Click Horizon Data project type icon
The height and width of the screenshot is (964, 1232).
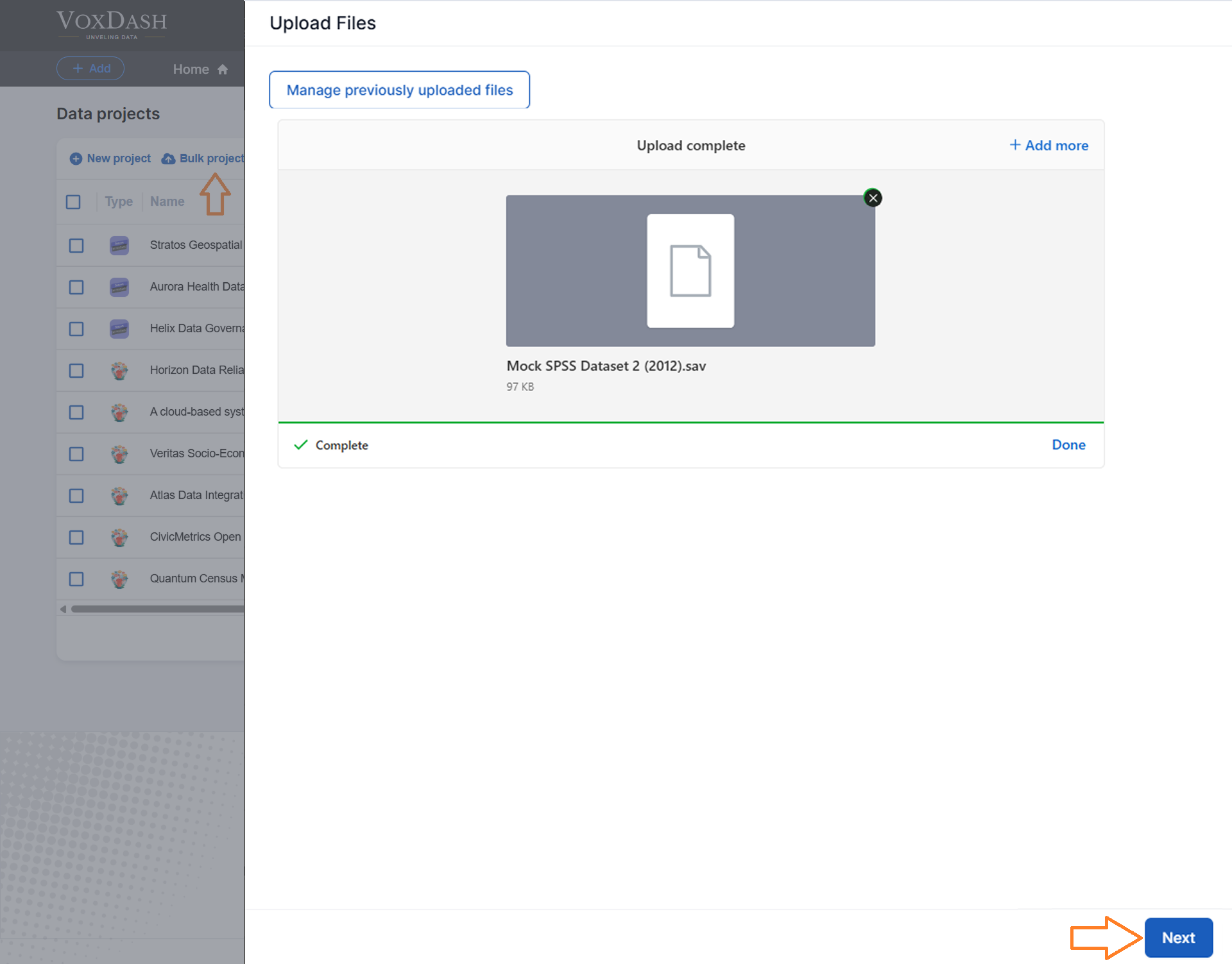click(x=119, y=371)
